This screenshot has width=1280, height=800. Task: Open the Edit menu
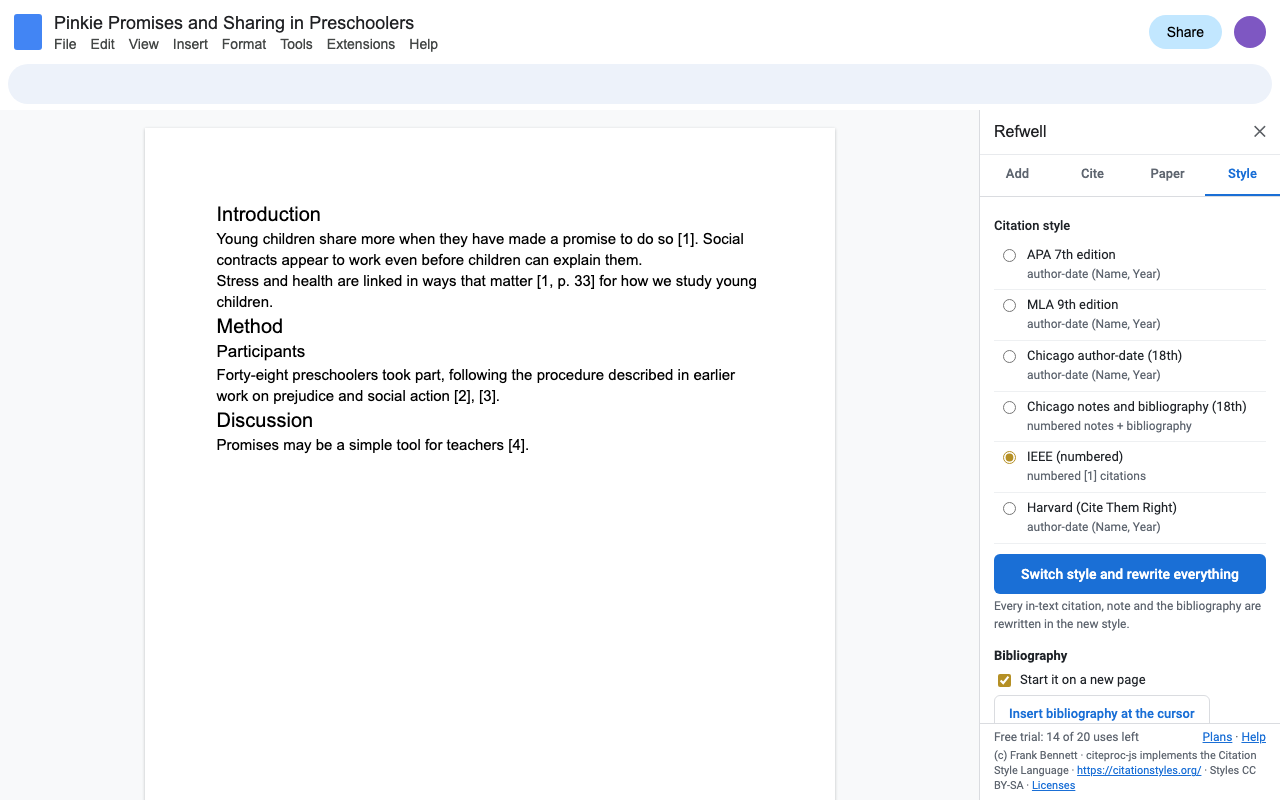click(x=103, y=44)
